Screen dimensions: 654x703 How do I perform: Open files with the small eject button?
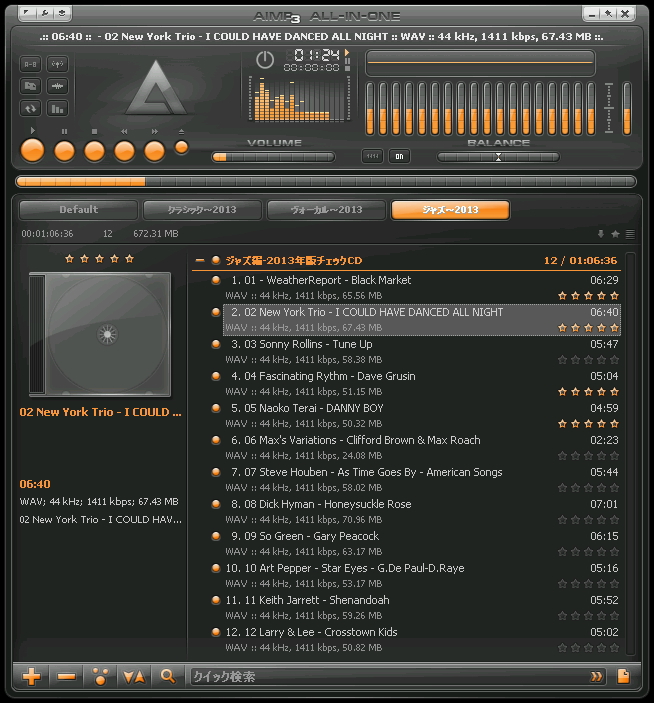(x=182, y=147)
